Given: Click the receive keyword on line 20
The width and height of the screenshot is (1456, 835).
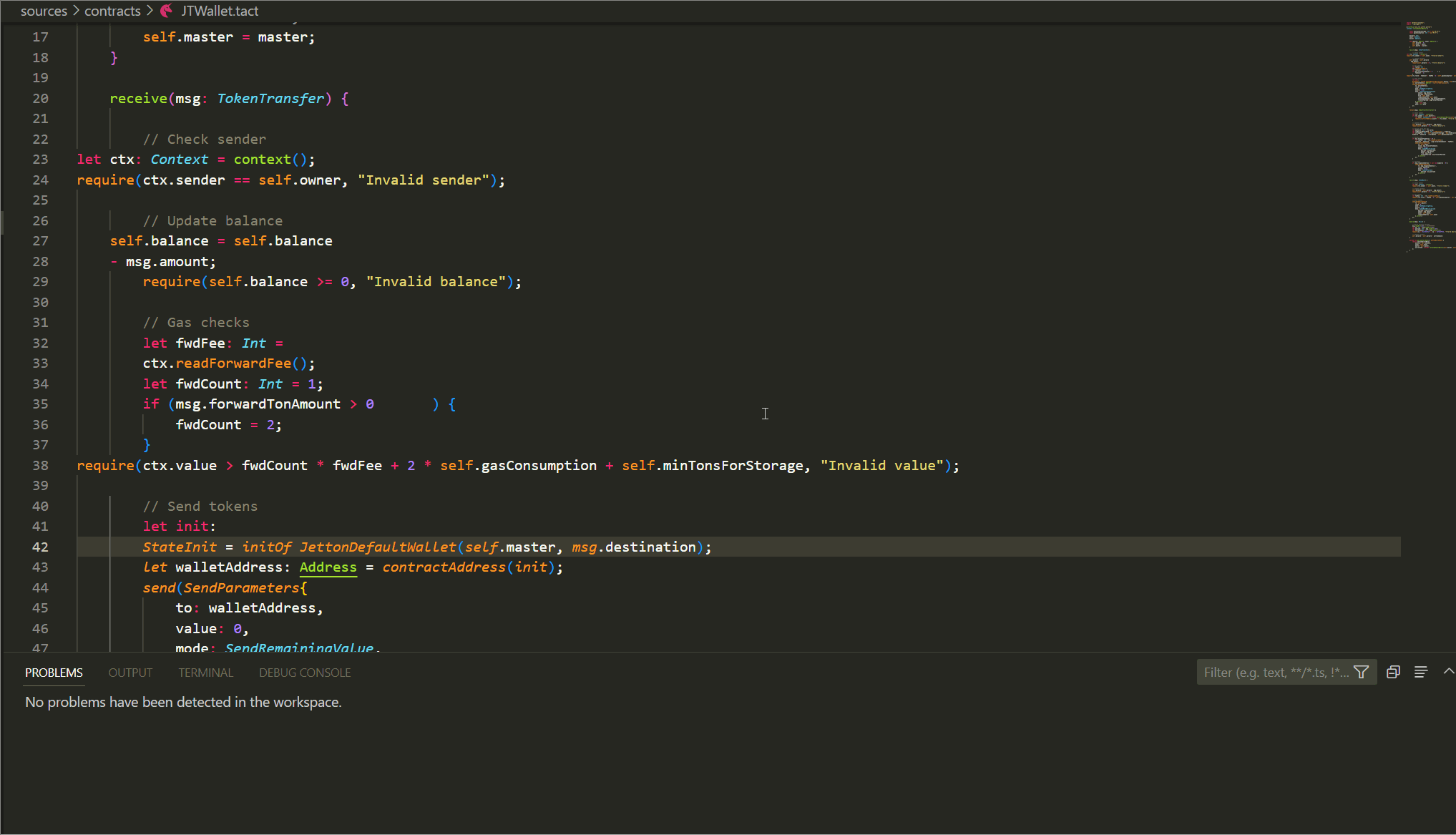Looking at the screenshot, I should (138, 99).
